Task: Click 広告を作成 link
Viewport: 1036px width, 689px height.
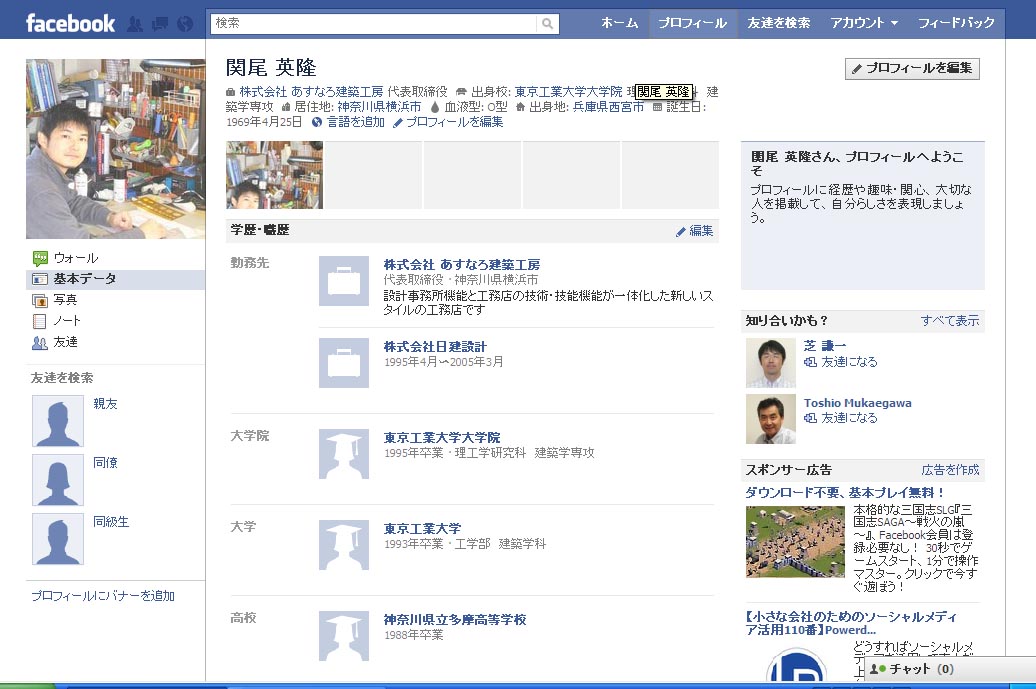Action: (x=950, y=470)
